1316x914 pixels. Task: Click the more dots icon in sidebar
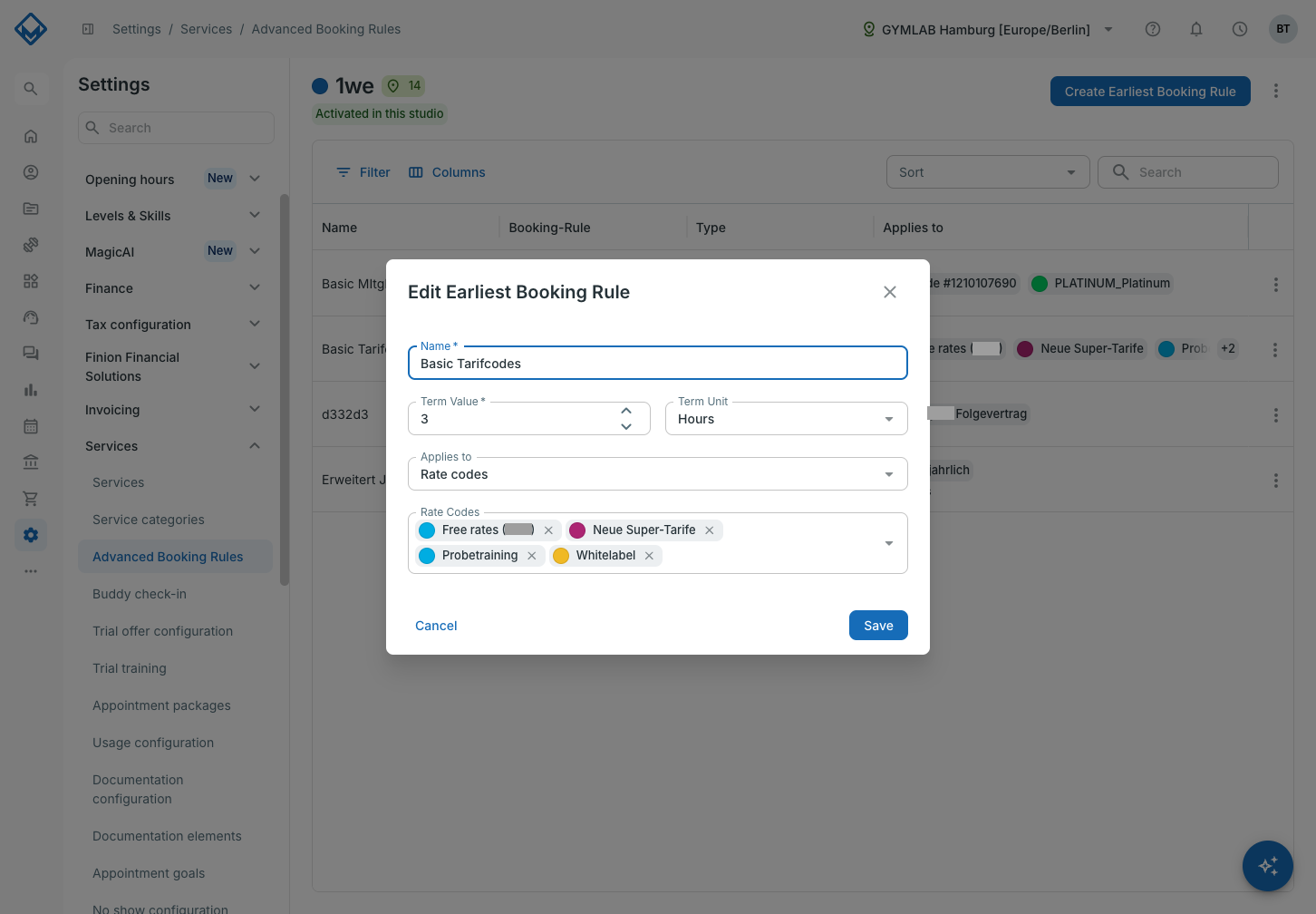31,571
